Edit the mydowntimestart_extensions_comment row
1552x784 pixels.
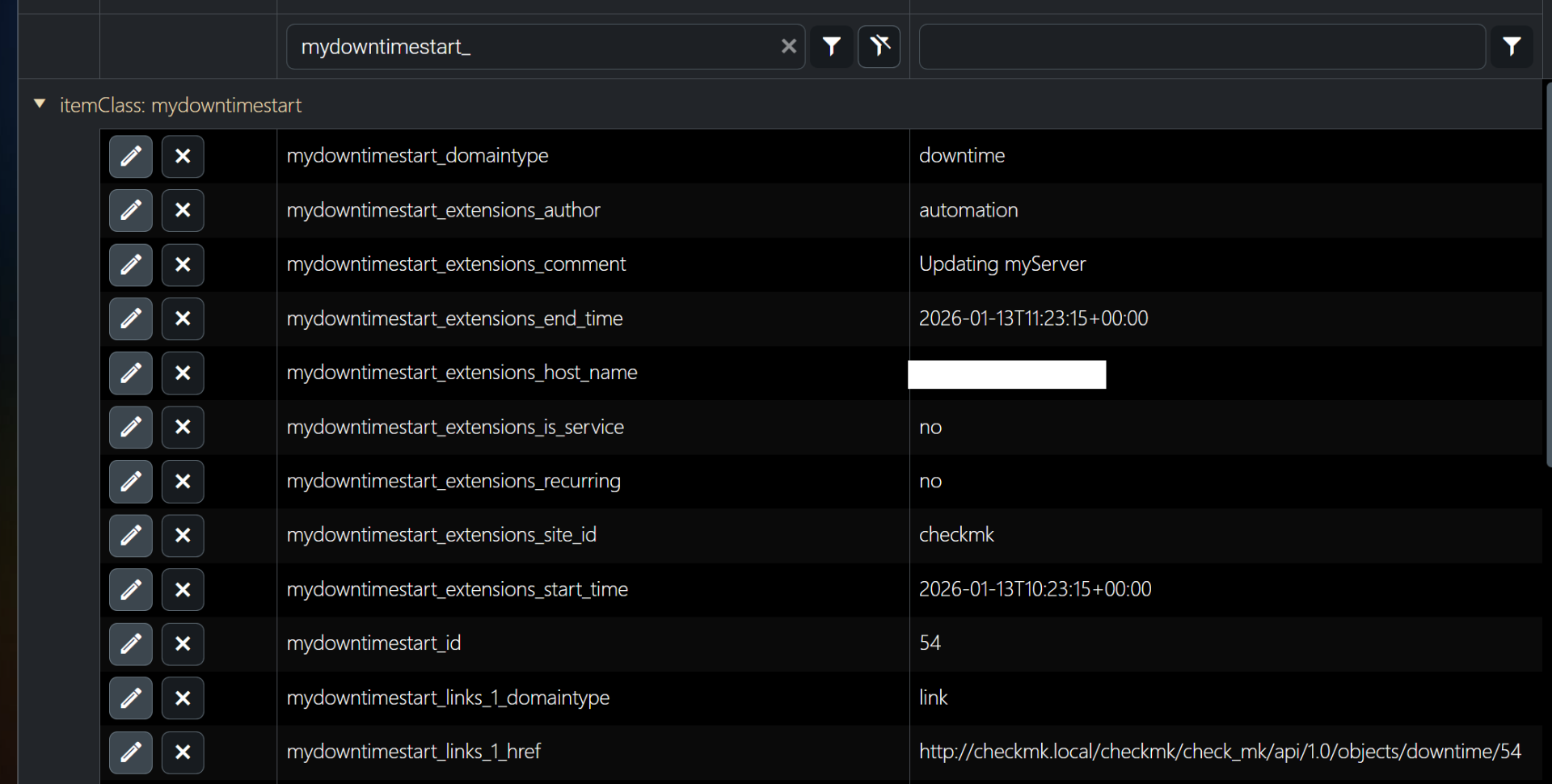pyautogui.click(x=131, y=264)
